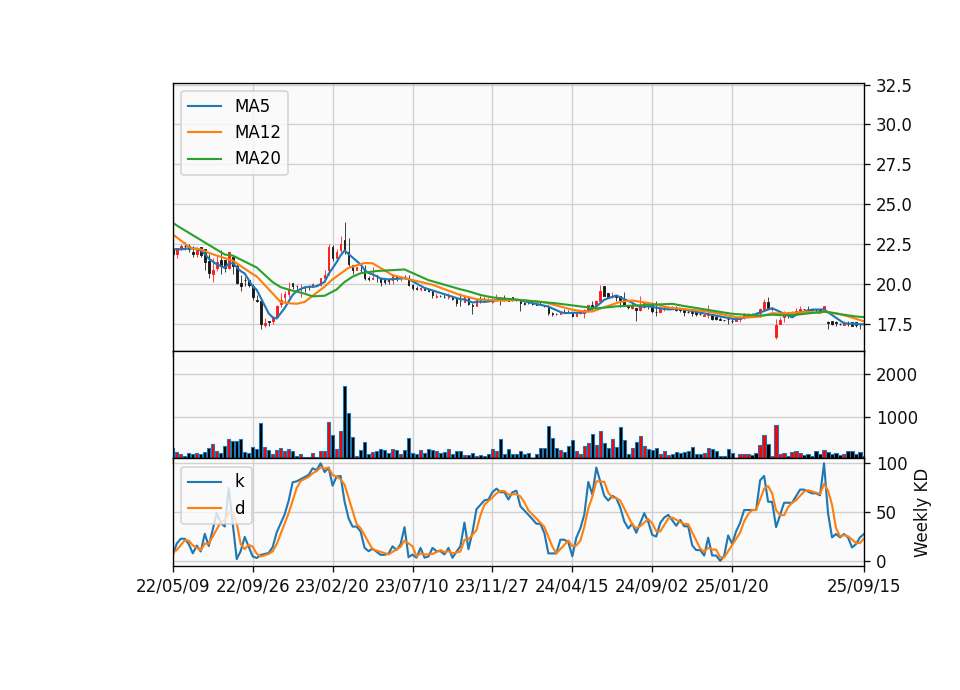
Task: Click the 25/01/20 date label
Action: (732, 586)
